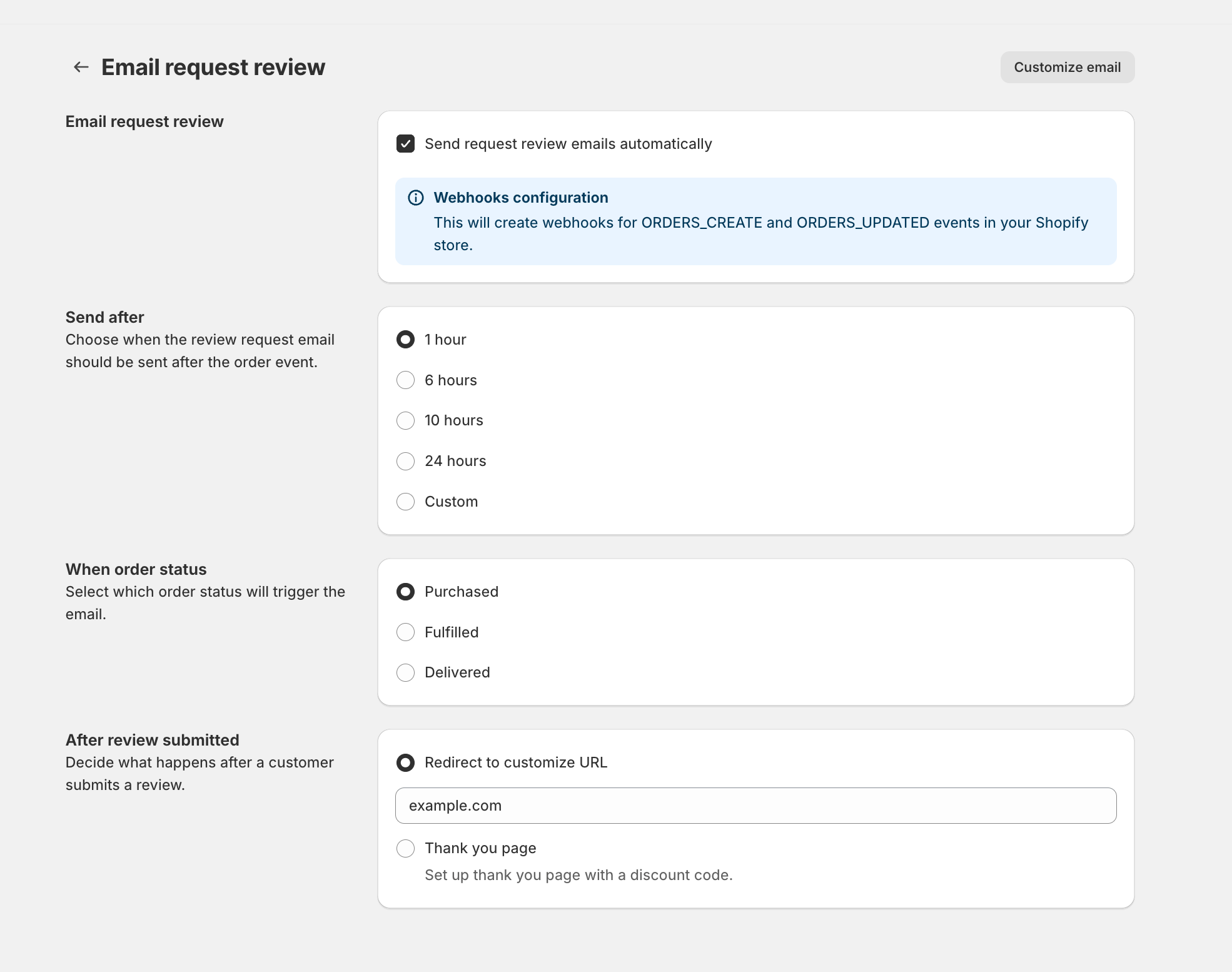Click the Webhooks configuration banner heading

coord(520,198)
